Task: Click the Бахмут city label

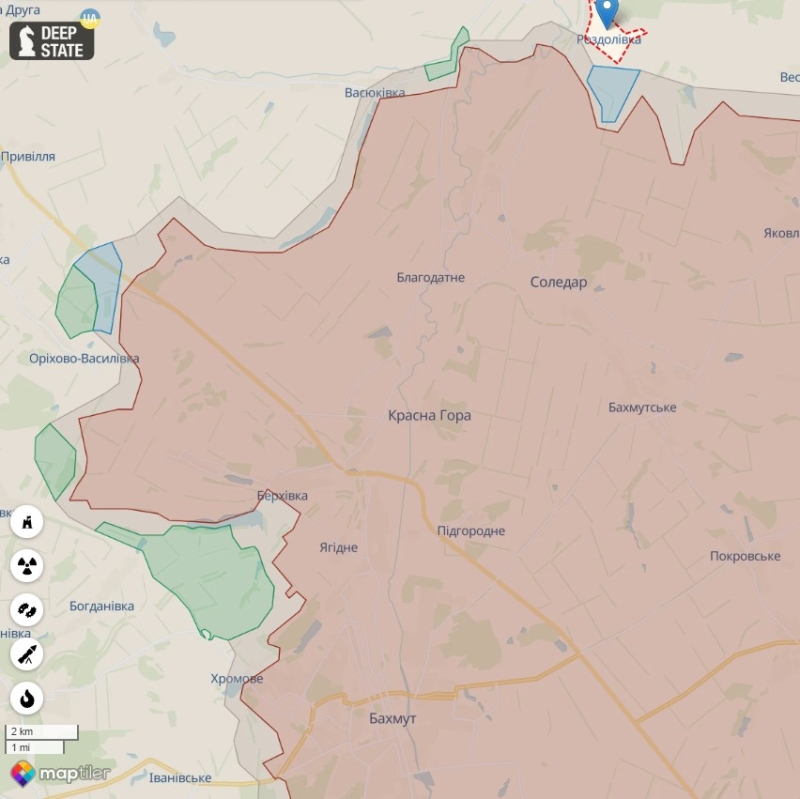Action: point(392,719)
